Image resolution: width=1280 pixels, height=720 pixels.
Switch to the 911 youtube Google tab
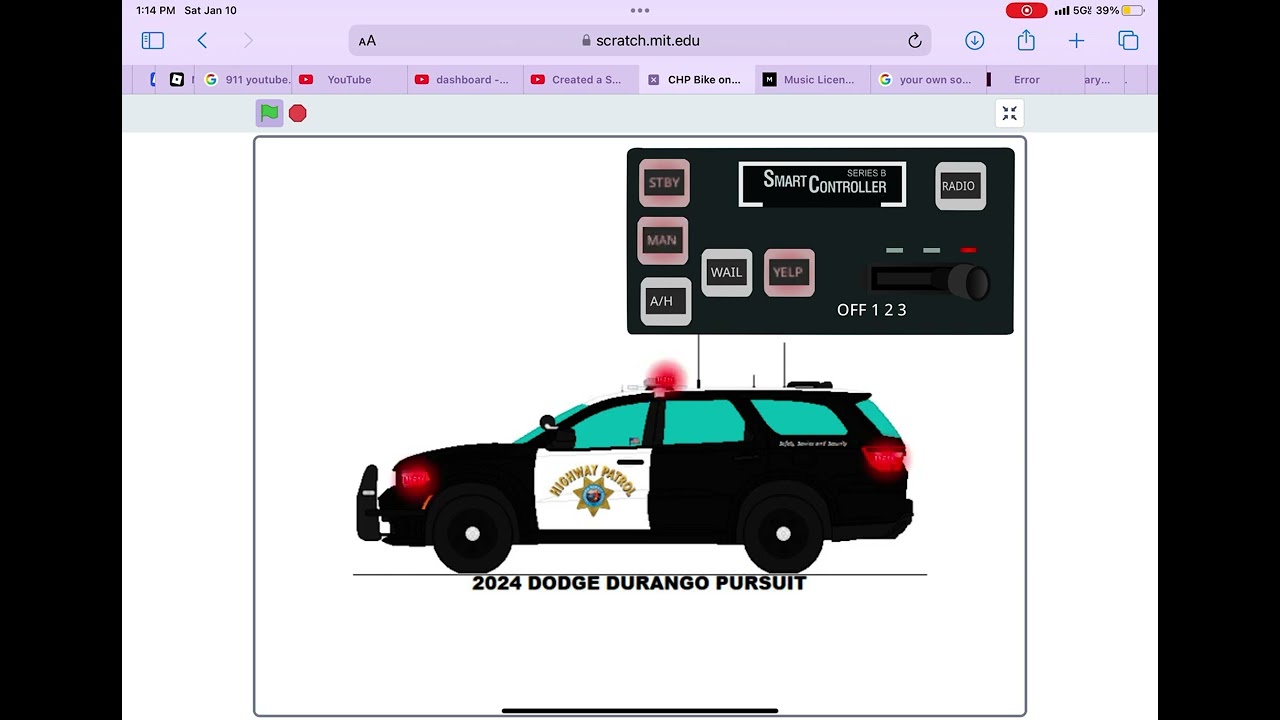point(246,80)
